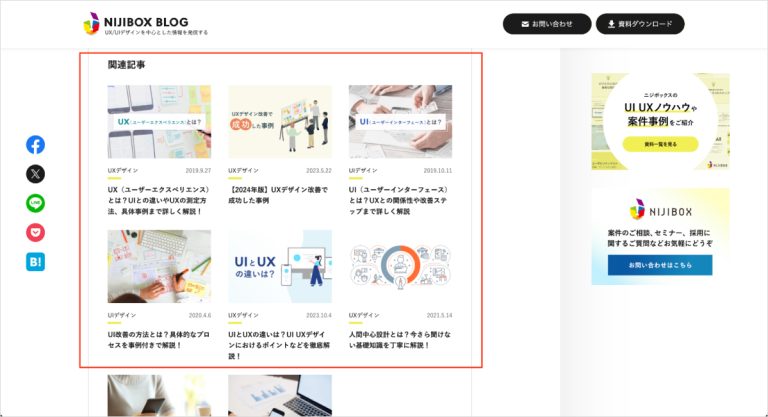
Task: Open the UI（ユーザーインターフェース）とは thumbnail
Action: tap(400, 122)
